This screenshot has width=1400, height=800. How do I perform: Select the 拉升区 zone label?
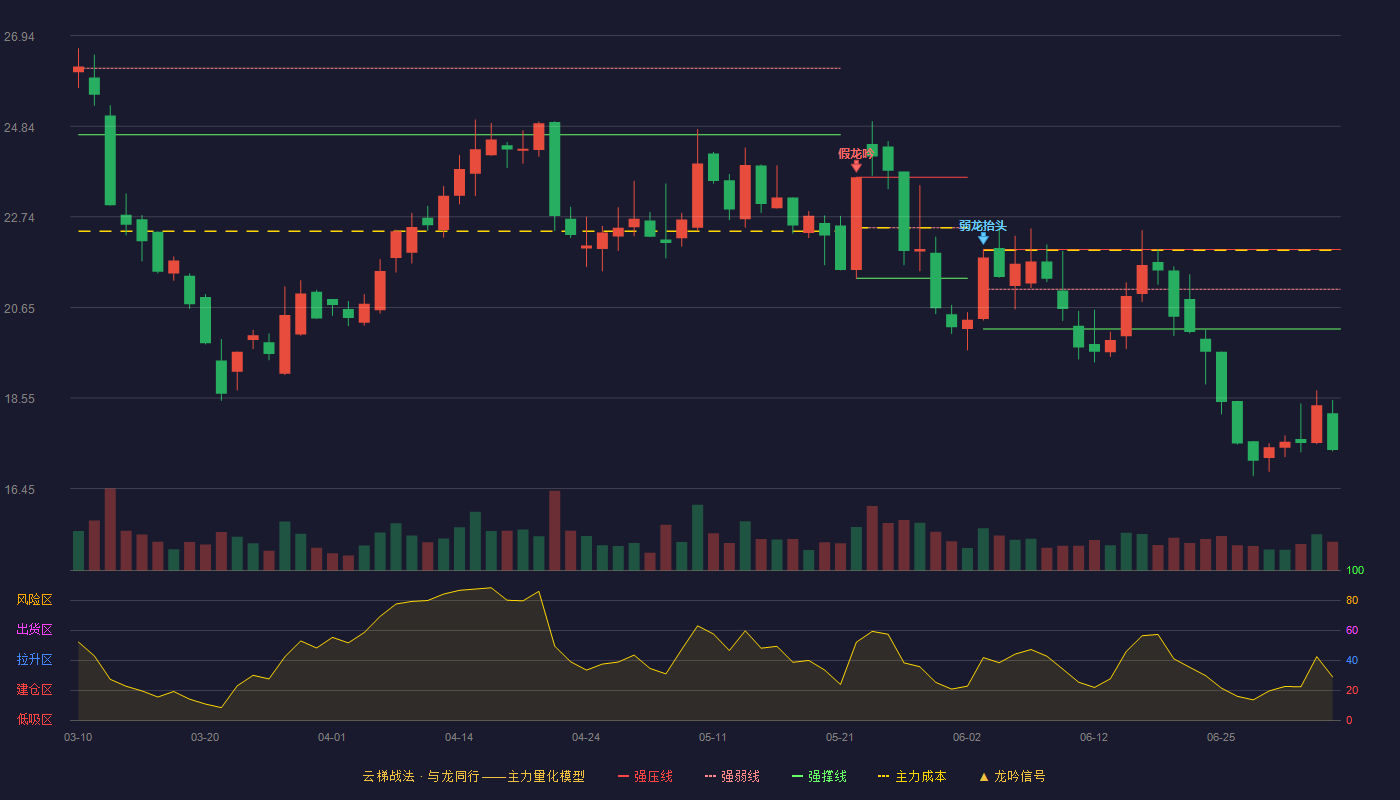coord(35,660)
